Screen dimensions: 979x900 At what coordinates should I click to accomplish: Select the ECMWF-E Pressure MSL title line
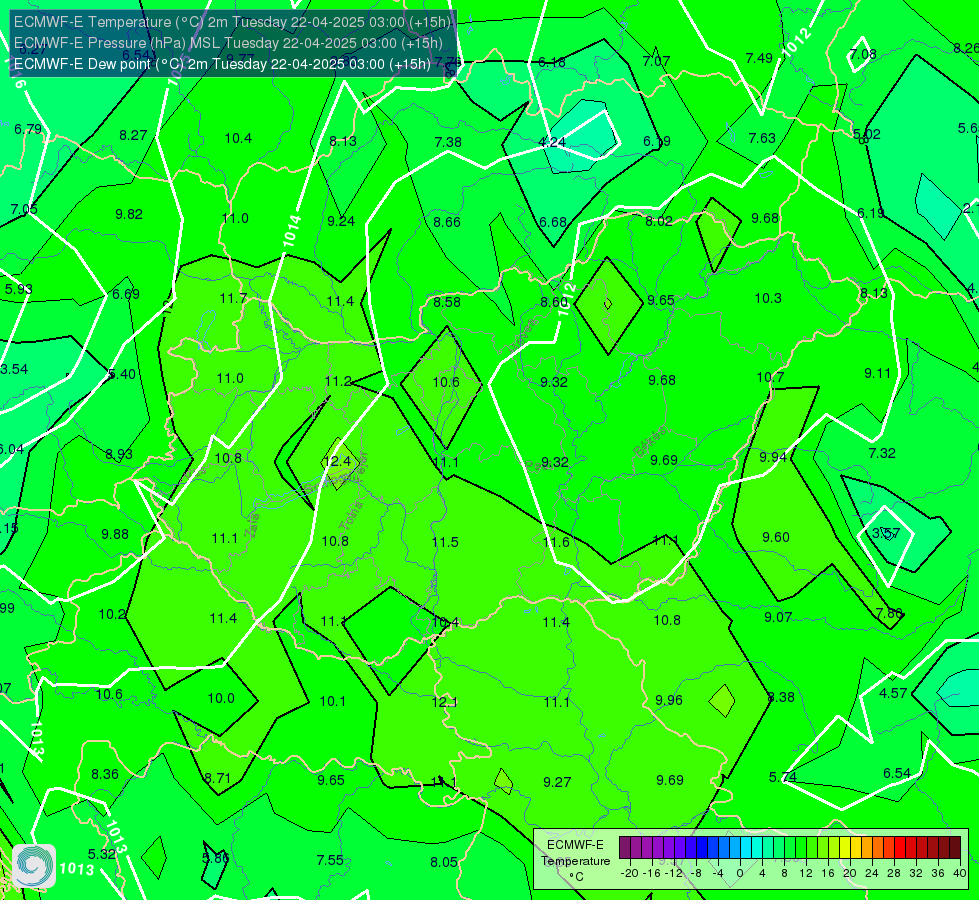coord(228,43)
